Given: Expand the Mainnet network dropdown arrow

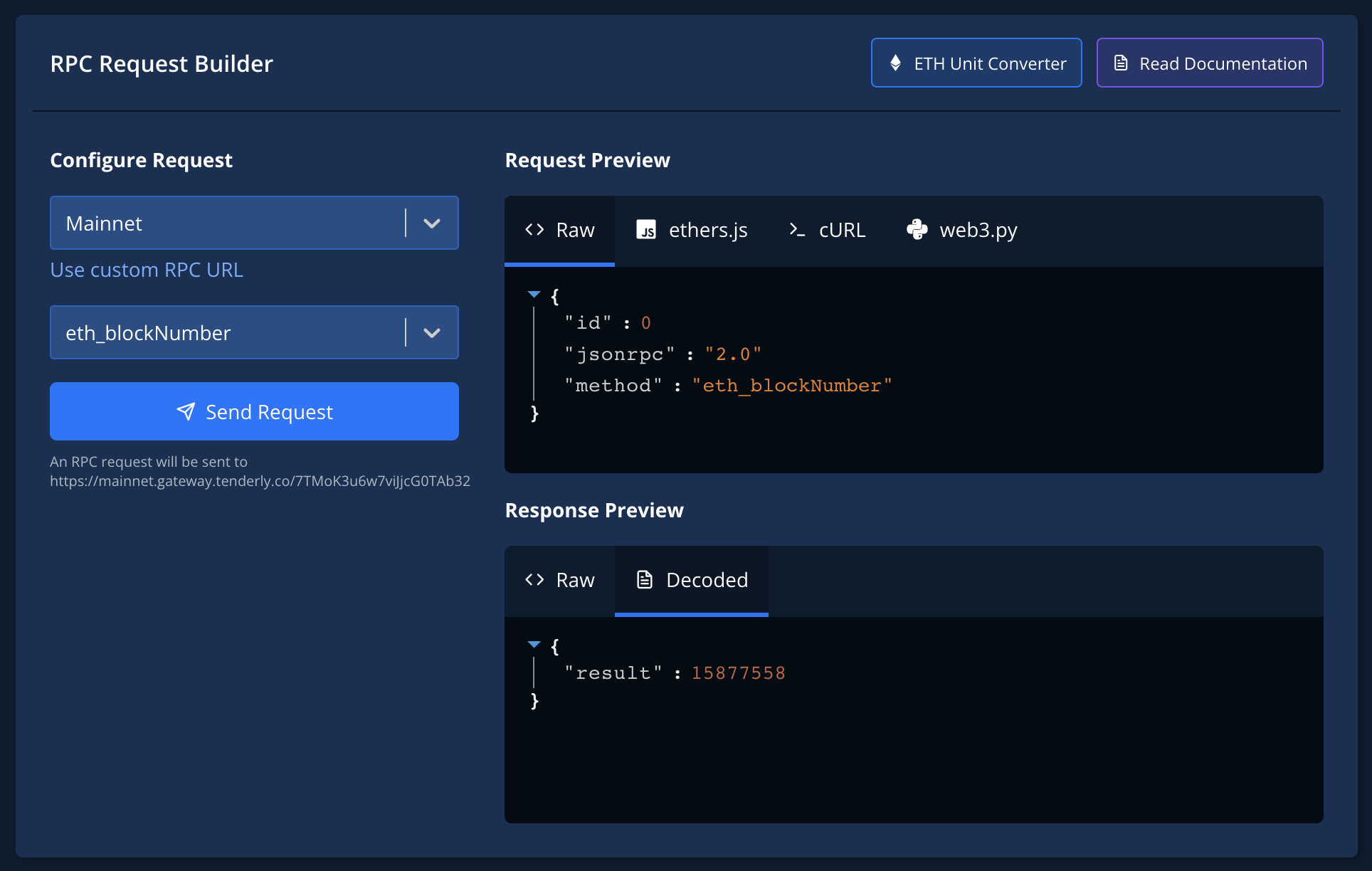Looking at the screenshot, I should (432, 223).
